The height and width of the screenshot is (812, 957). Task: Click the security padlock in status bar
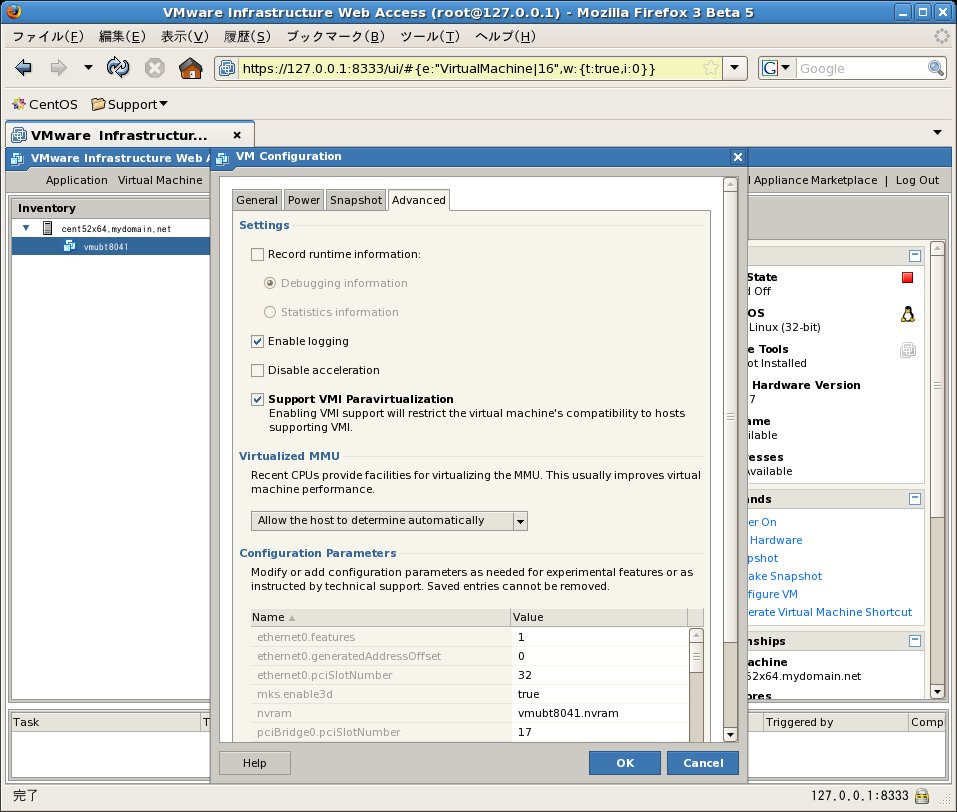(922, 796)
